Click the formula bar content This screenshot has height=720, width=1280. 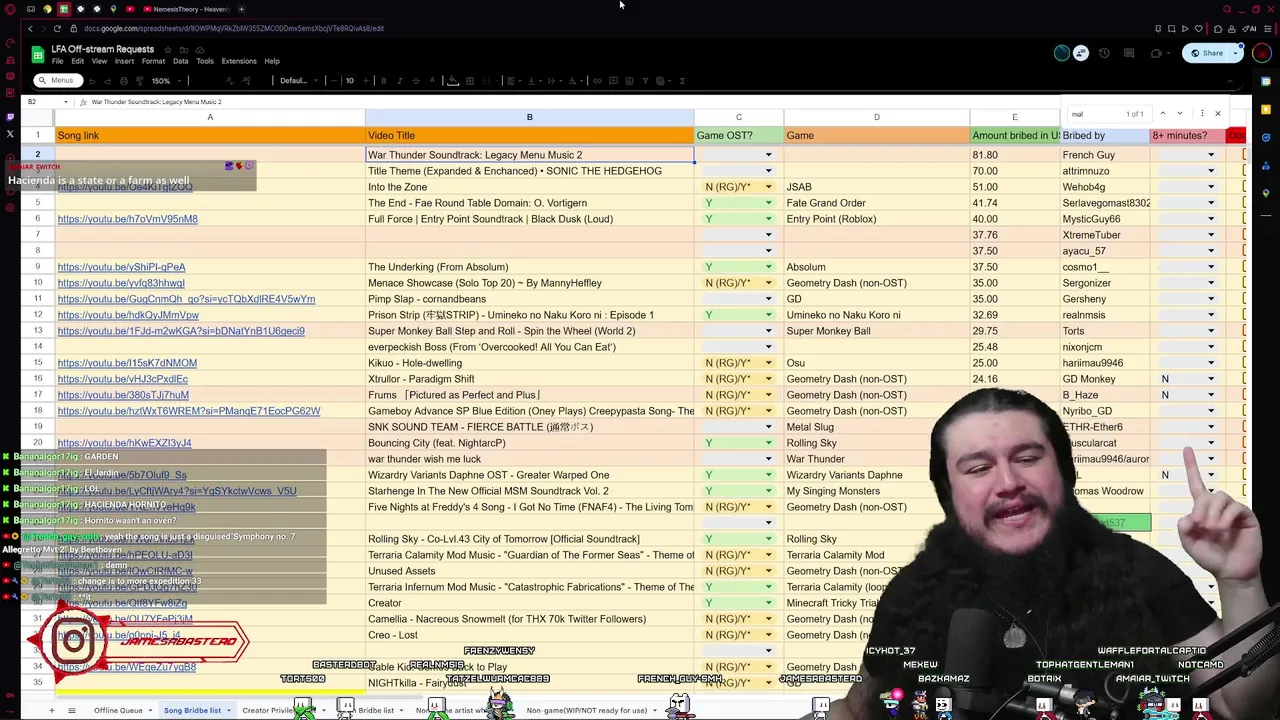(156, 102)
